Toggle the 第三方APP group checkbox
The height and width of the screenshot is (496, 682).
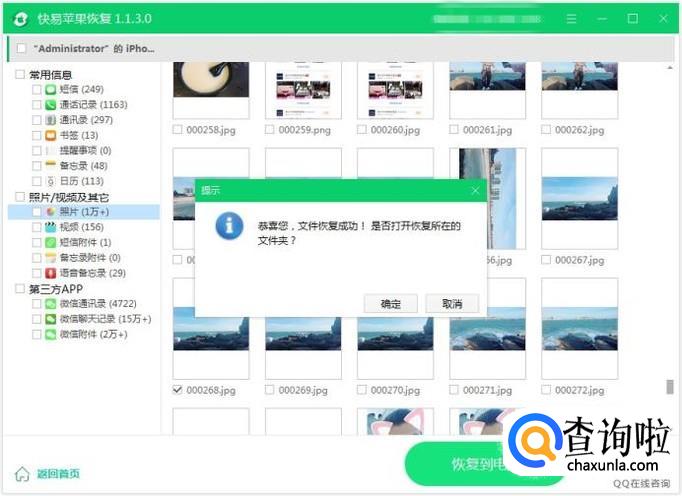20,288
